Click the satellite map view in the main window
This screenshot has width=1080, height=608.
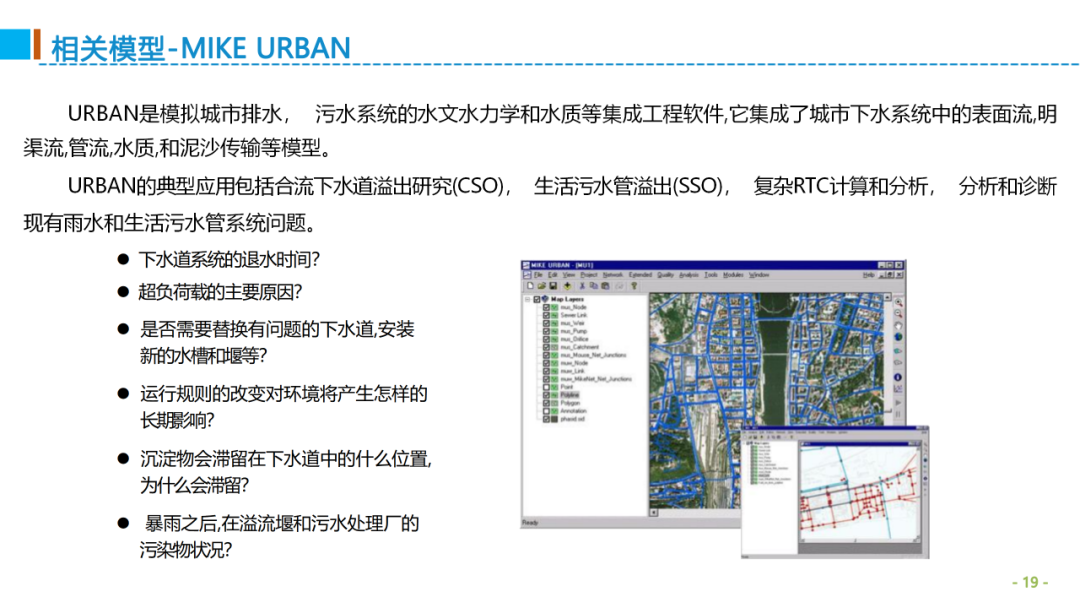pos(765,399)
